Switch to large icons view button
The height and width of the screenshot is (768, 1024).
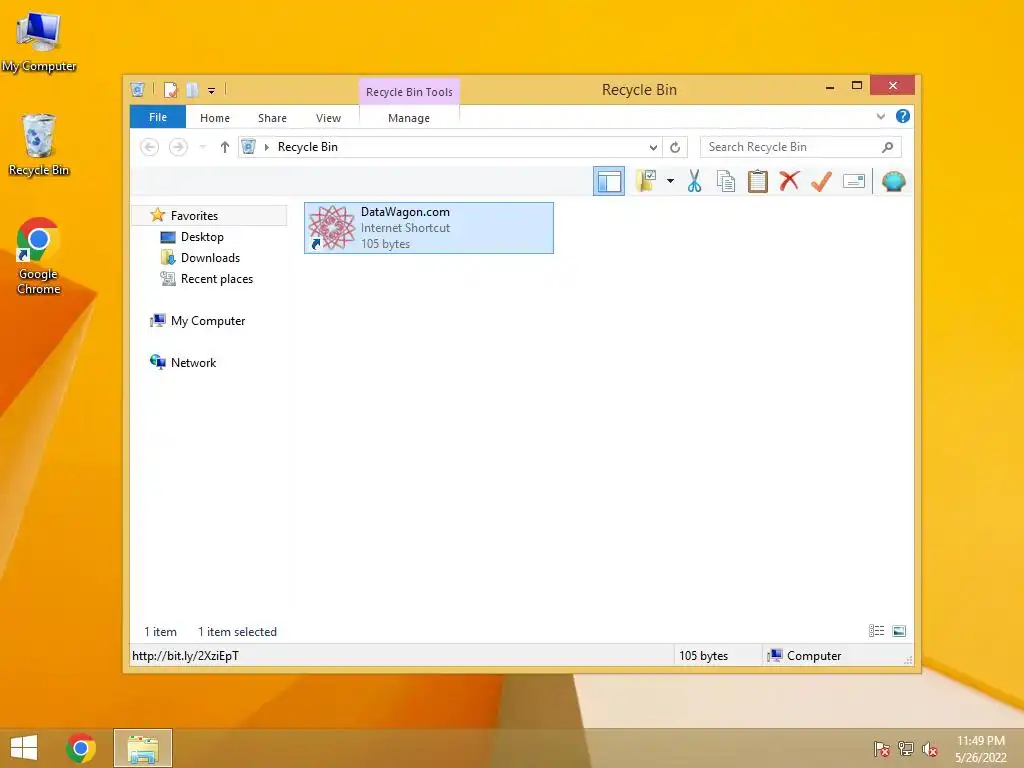click(899, 631)
